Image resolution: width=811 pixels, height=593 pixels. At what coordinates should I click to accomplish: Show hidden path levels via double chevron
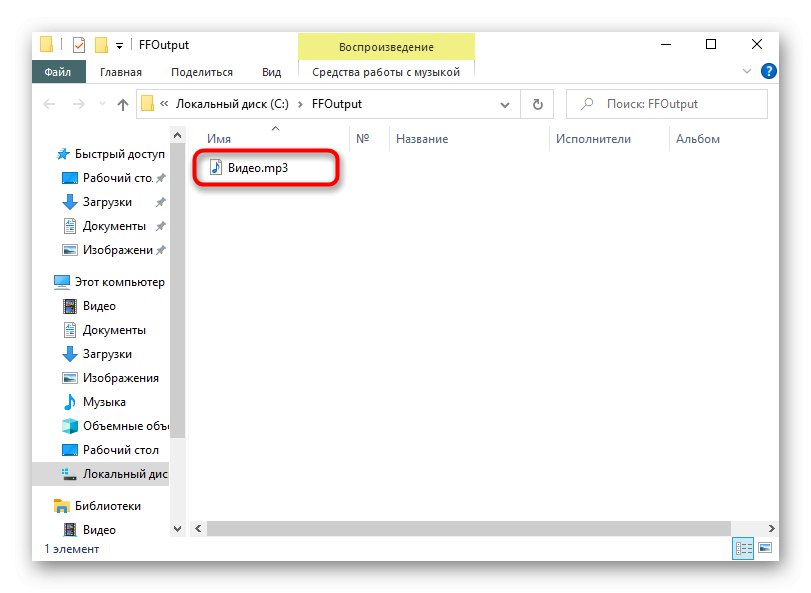[164, 104]
